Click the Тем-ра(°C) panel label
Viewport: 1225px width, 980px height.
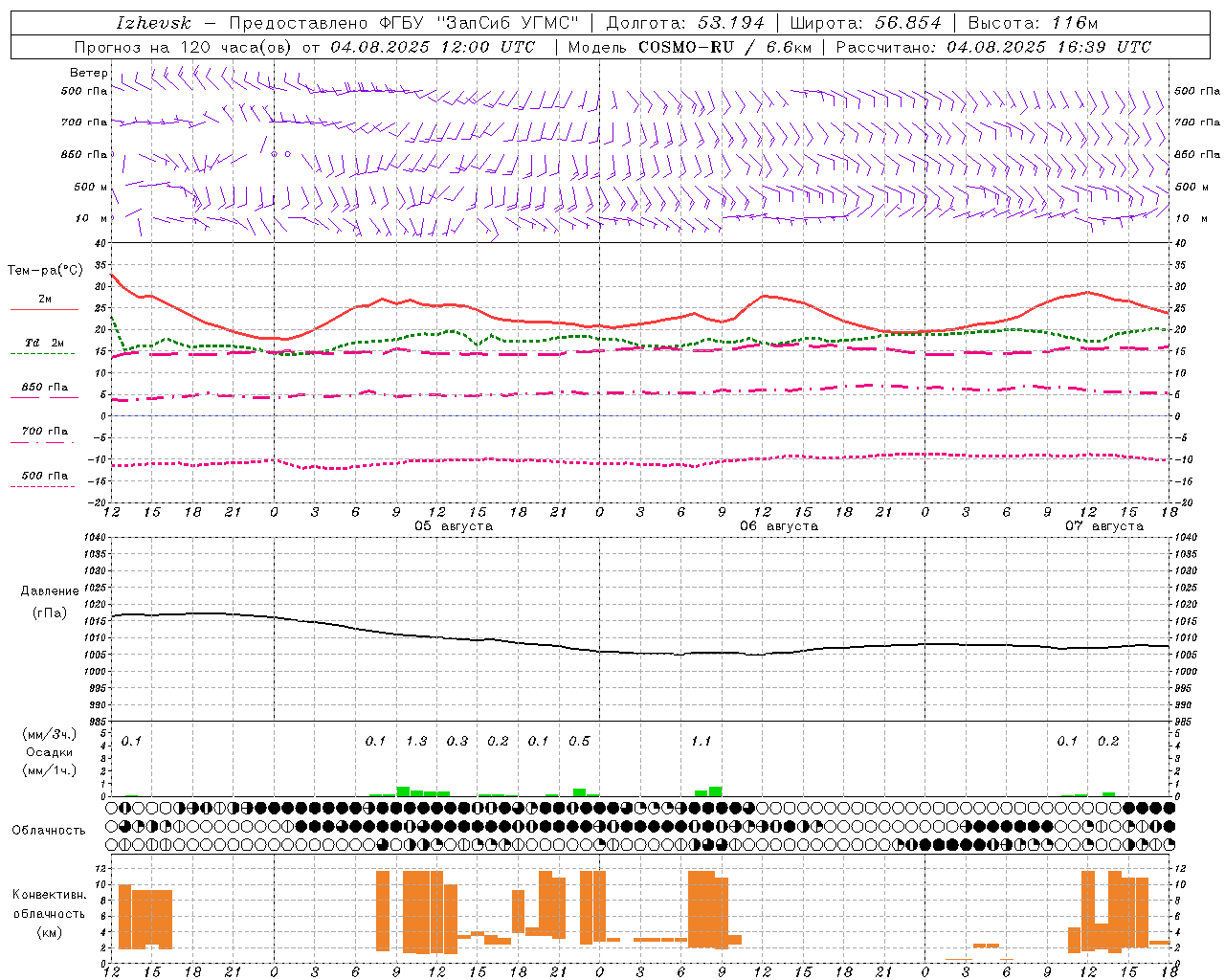tap(45, 271)
